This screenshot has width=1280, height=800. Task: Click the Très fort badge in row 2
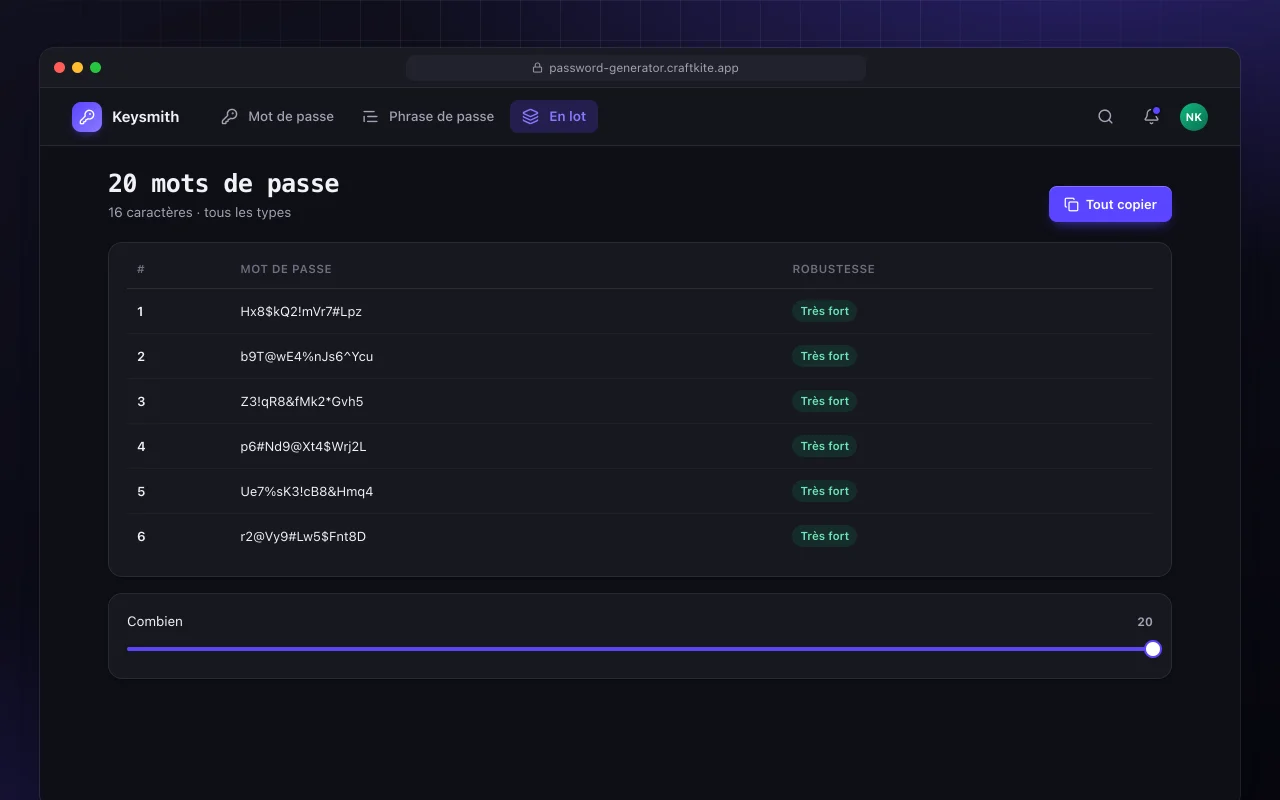825,356
